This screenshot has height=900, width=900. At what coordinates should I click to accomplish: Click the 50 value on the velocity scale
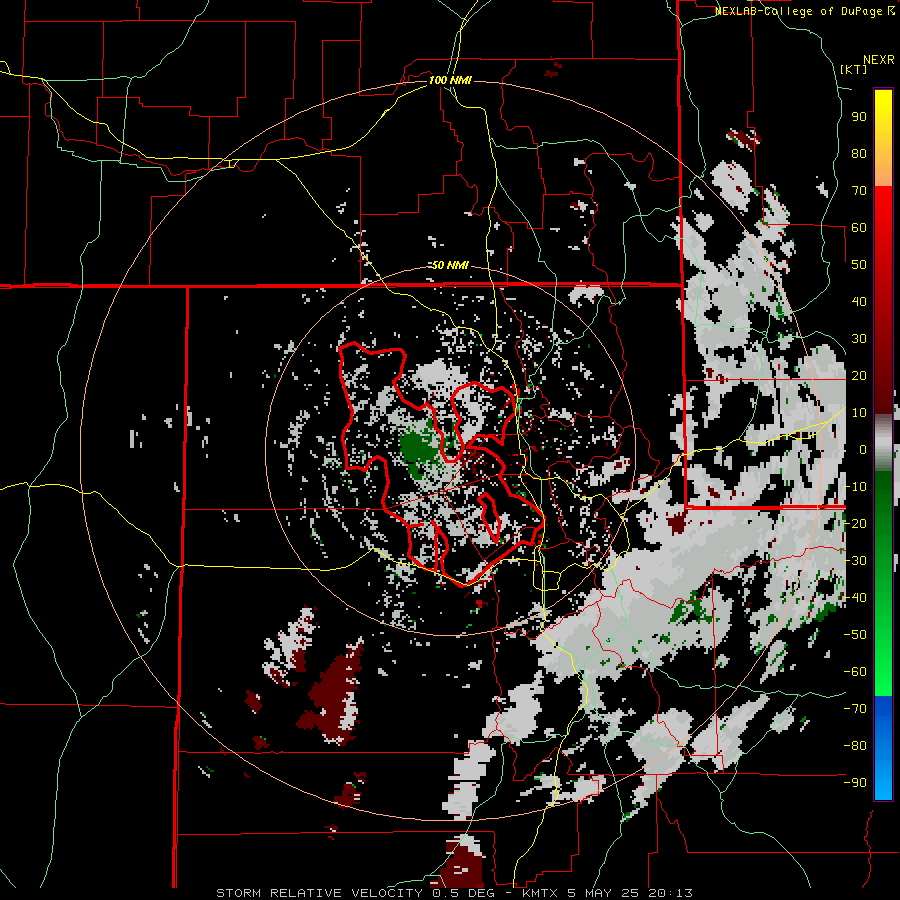859,265
